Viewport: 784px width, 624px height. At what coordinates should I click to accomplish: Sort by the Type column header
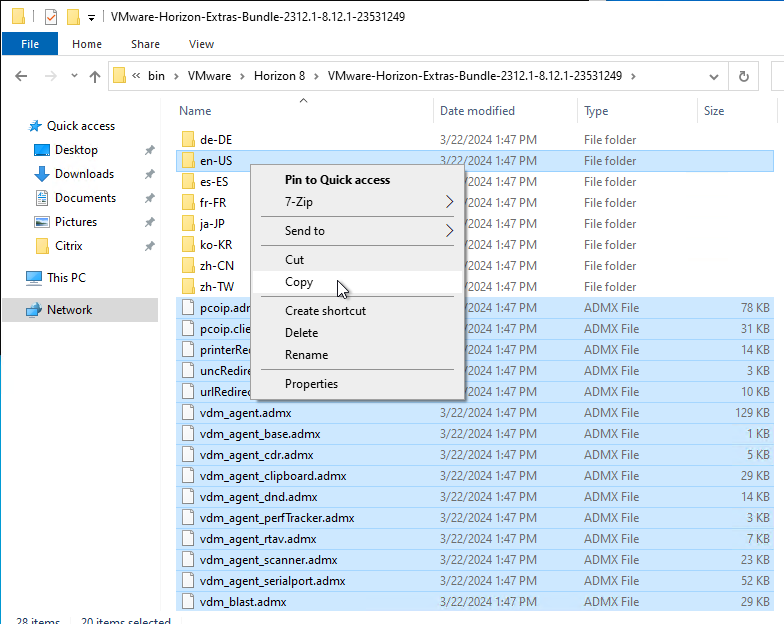(x=596, y=111)
